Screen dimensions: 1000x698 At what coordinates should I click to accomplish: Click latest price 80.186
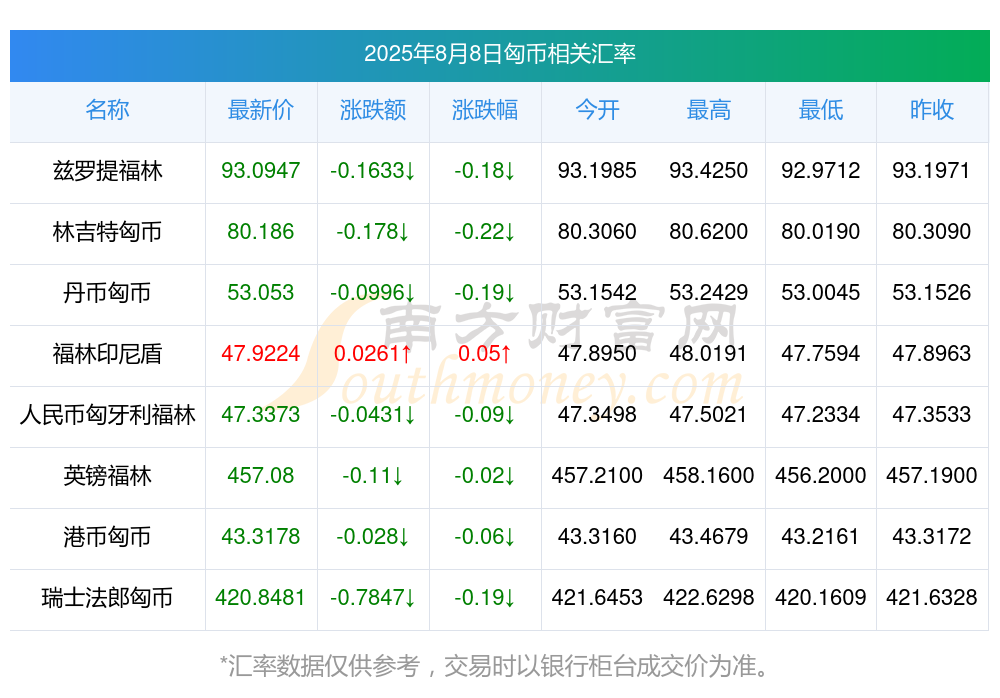pyautogui.click(x=260, y=232)
